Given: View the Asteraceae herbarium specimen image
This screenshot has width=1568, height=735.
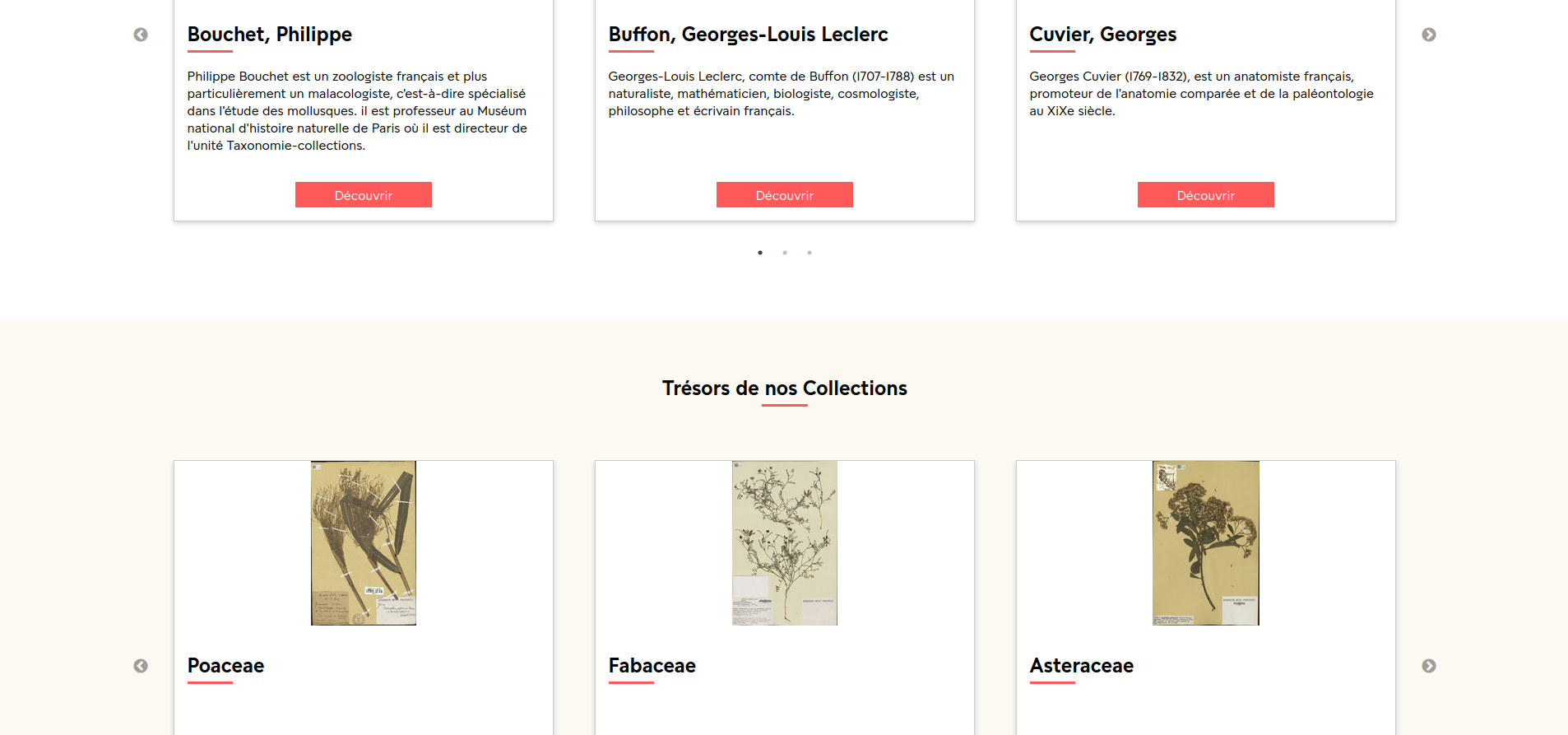Looking at the screenshot, I should 1205,543.
